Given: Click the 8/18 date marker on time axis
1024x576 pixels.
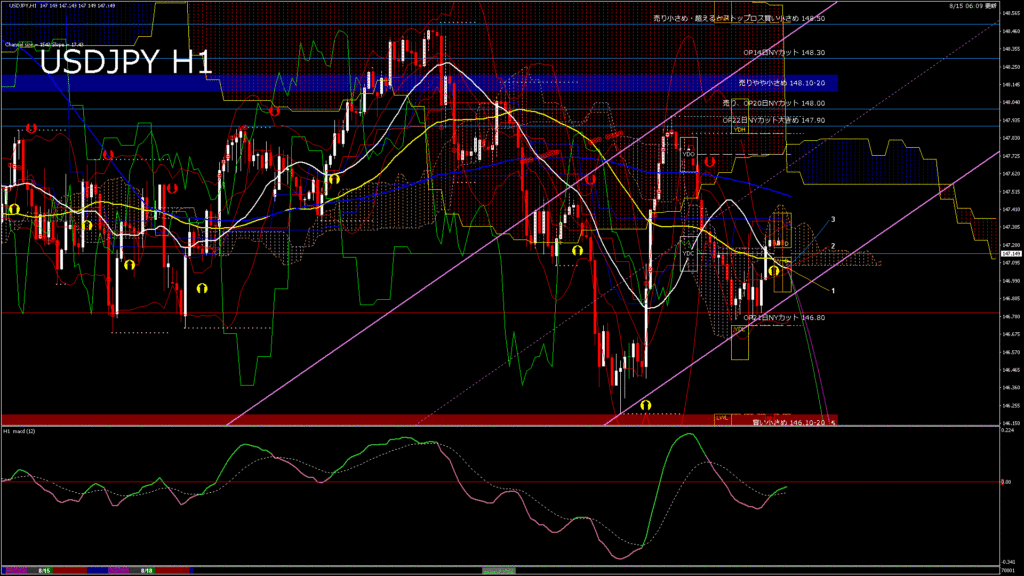Looking at the screenshot, I should (146, 570).
